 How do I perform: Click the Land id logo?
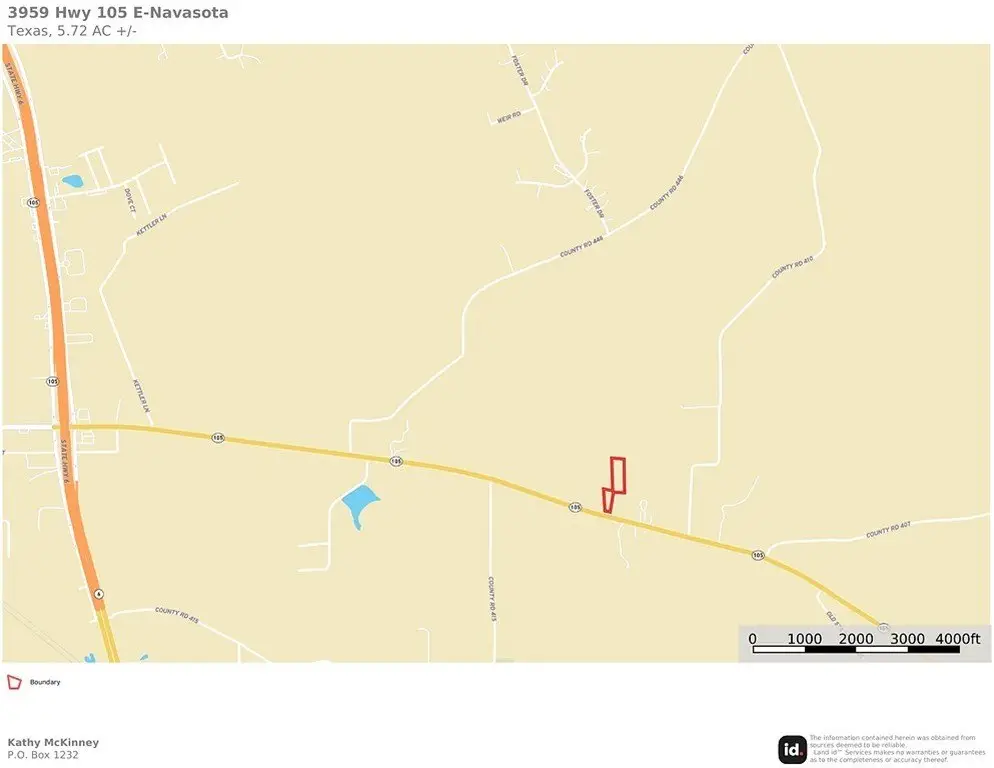pos(792,750)
